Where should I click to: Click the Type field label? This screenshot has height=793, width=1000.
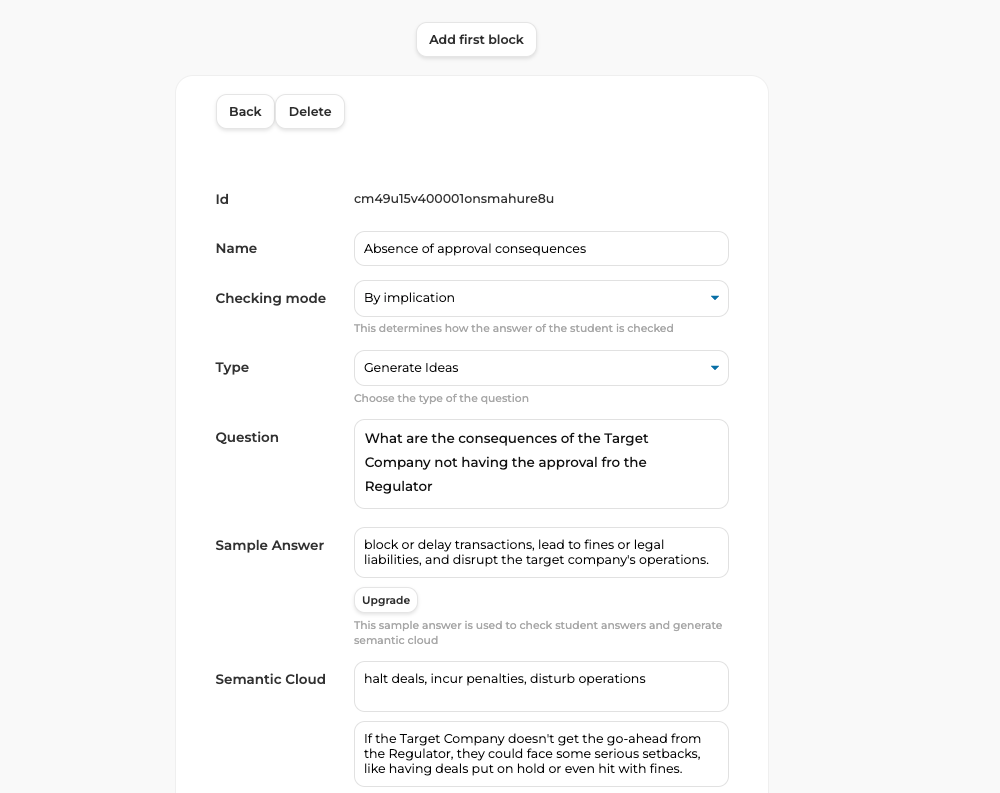pyautogui.click(x=232, y=368)
